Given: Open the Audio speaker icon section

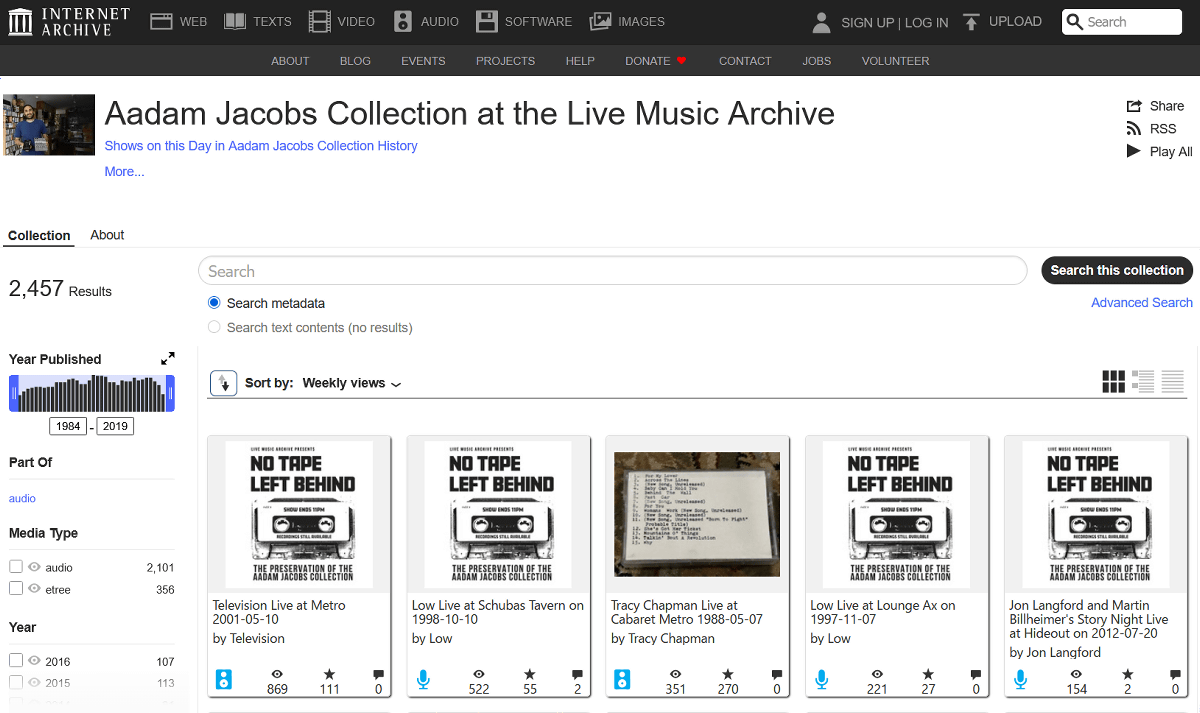Looking at the screenshot, I should point(403,21).
